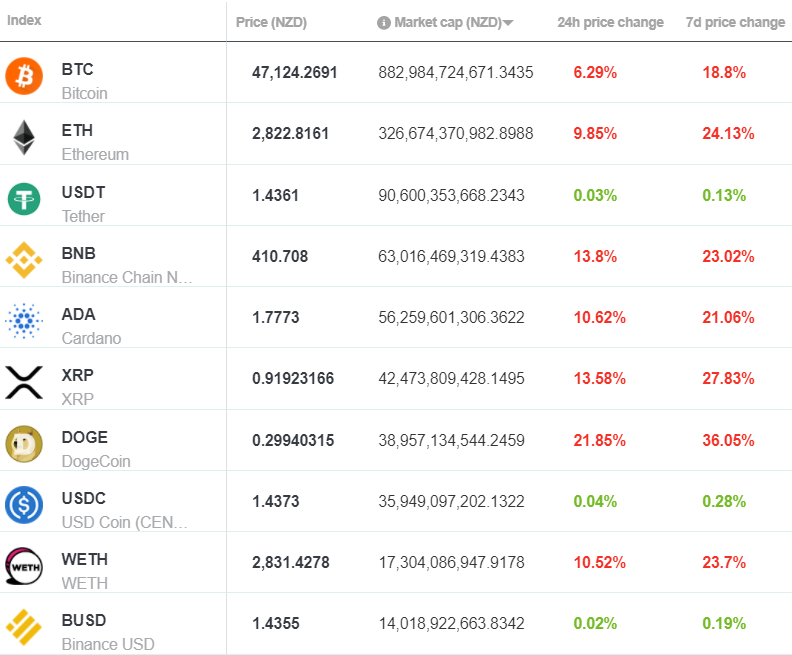The width and height of the screenshot is (792, 655).
Task: Open the ETH ticker link
Action: [x=77, y=130]
